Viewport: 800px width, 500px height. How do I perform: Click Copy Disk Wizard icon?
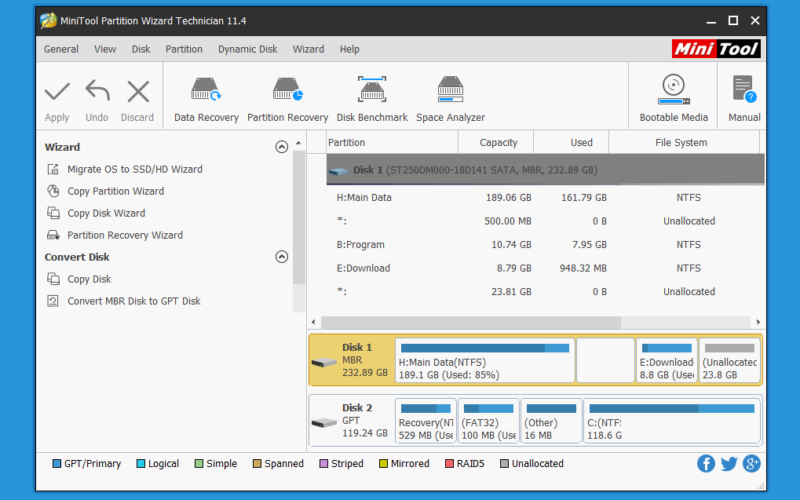click(x=53, y=213)
